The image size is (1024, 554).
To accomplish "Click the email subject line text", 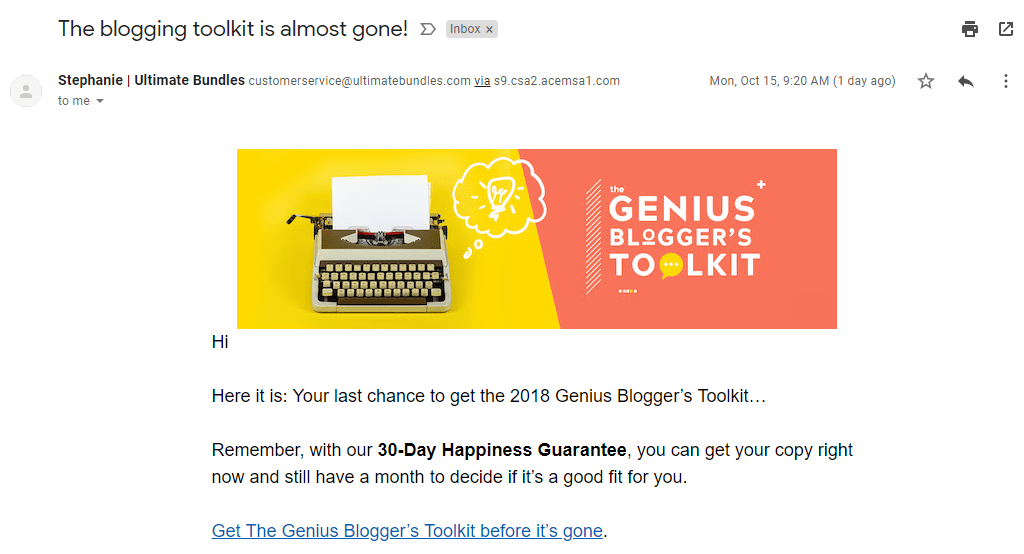I will (x=232, y=29).
